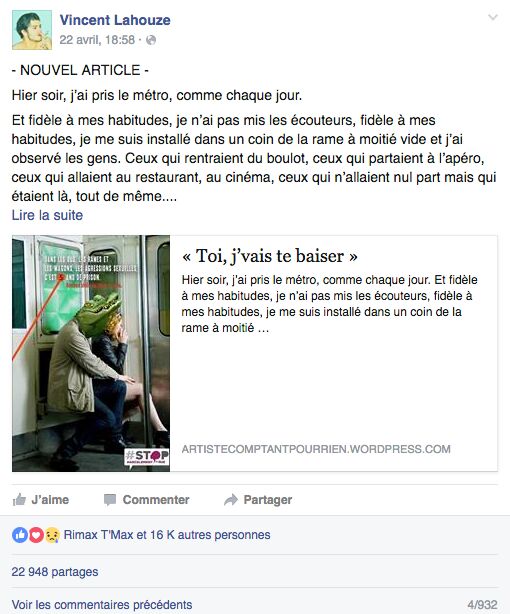Expand Voir les commentaires précédents

click(102, 604)
